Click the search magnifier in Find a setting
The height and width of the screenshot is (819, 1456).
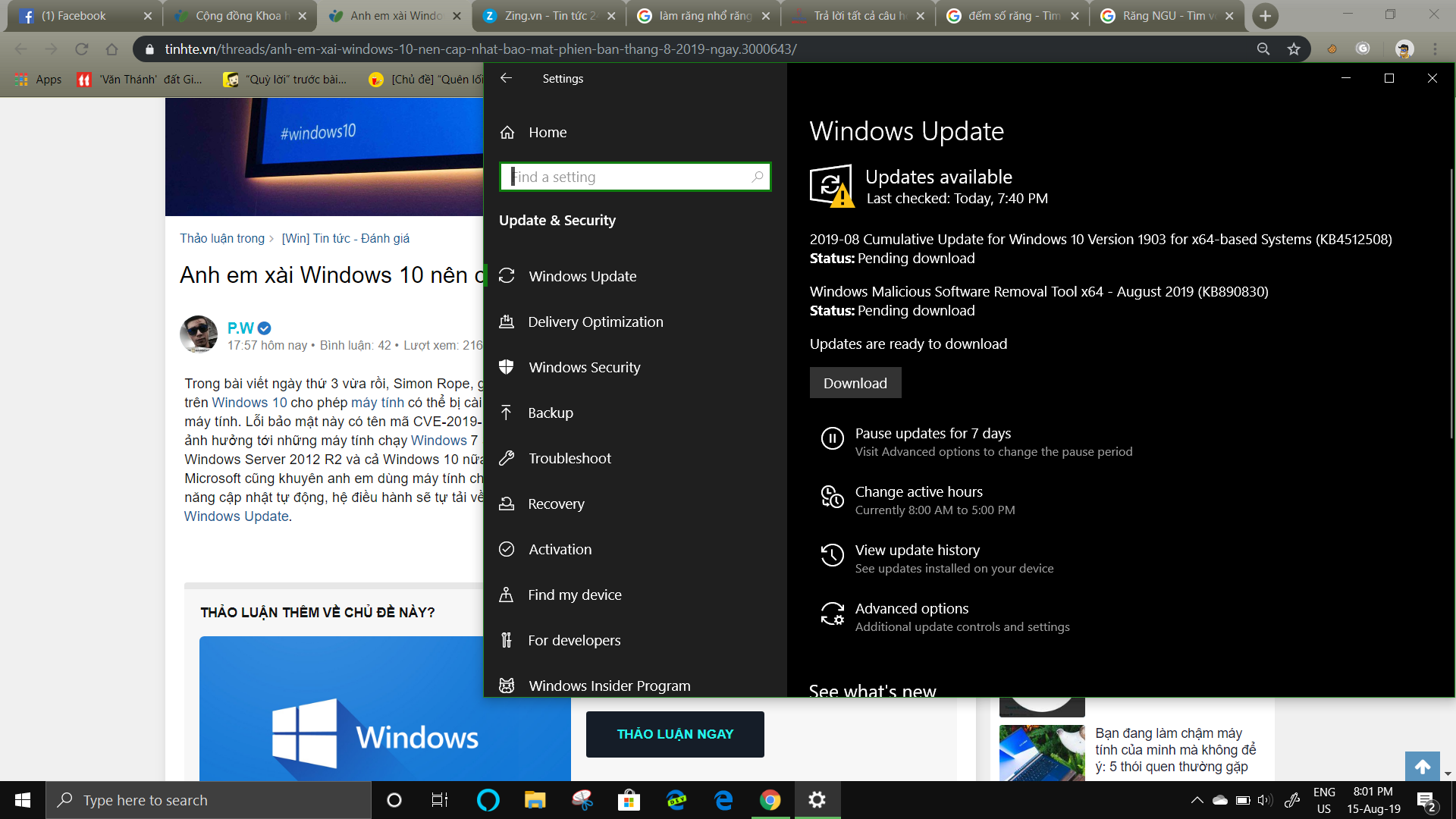coord(757,177)
